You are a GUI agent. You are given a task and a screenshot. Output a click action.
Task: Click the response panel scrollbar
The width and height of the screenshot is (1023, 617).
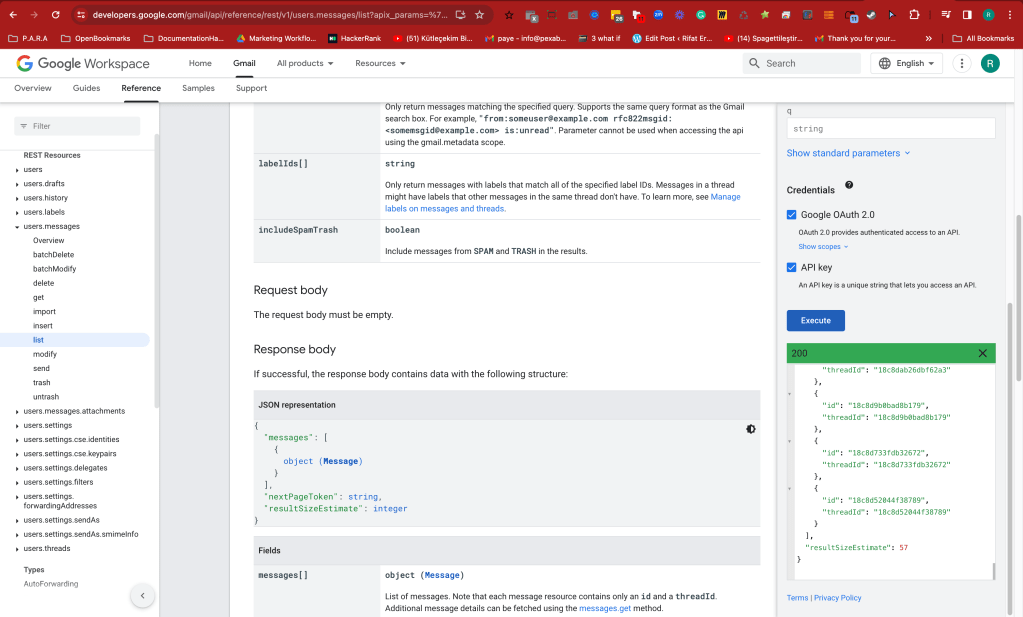[x=994, y=571]
